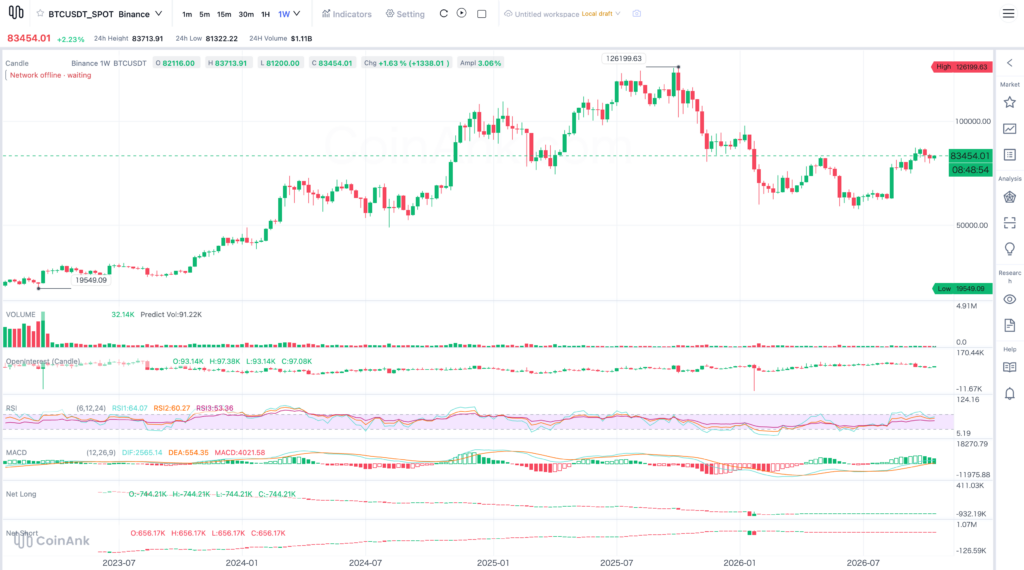
Task: Click the Low value L 81200.00 chip
Action: (280, 63)
